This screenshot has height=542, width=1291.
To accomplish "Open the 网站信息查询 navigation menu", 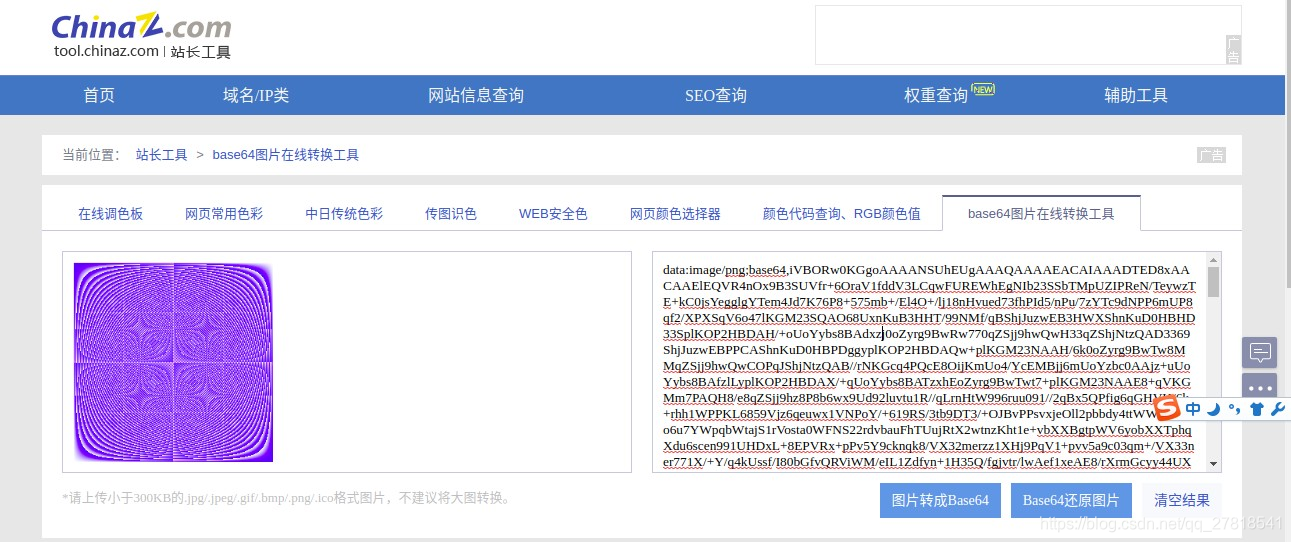I will pos(476,96).
